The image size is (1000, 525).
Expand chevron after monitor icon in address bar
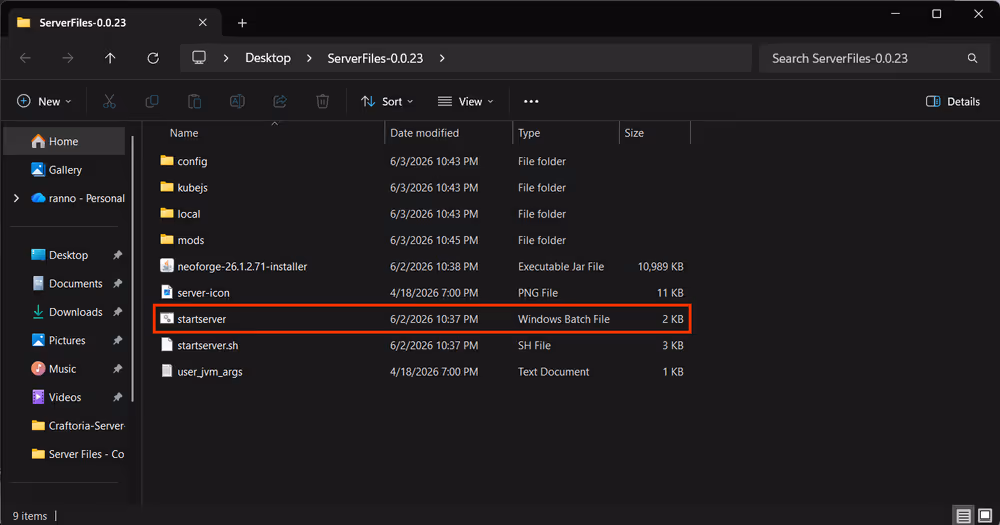(226, 58)
